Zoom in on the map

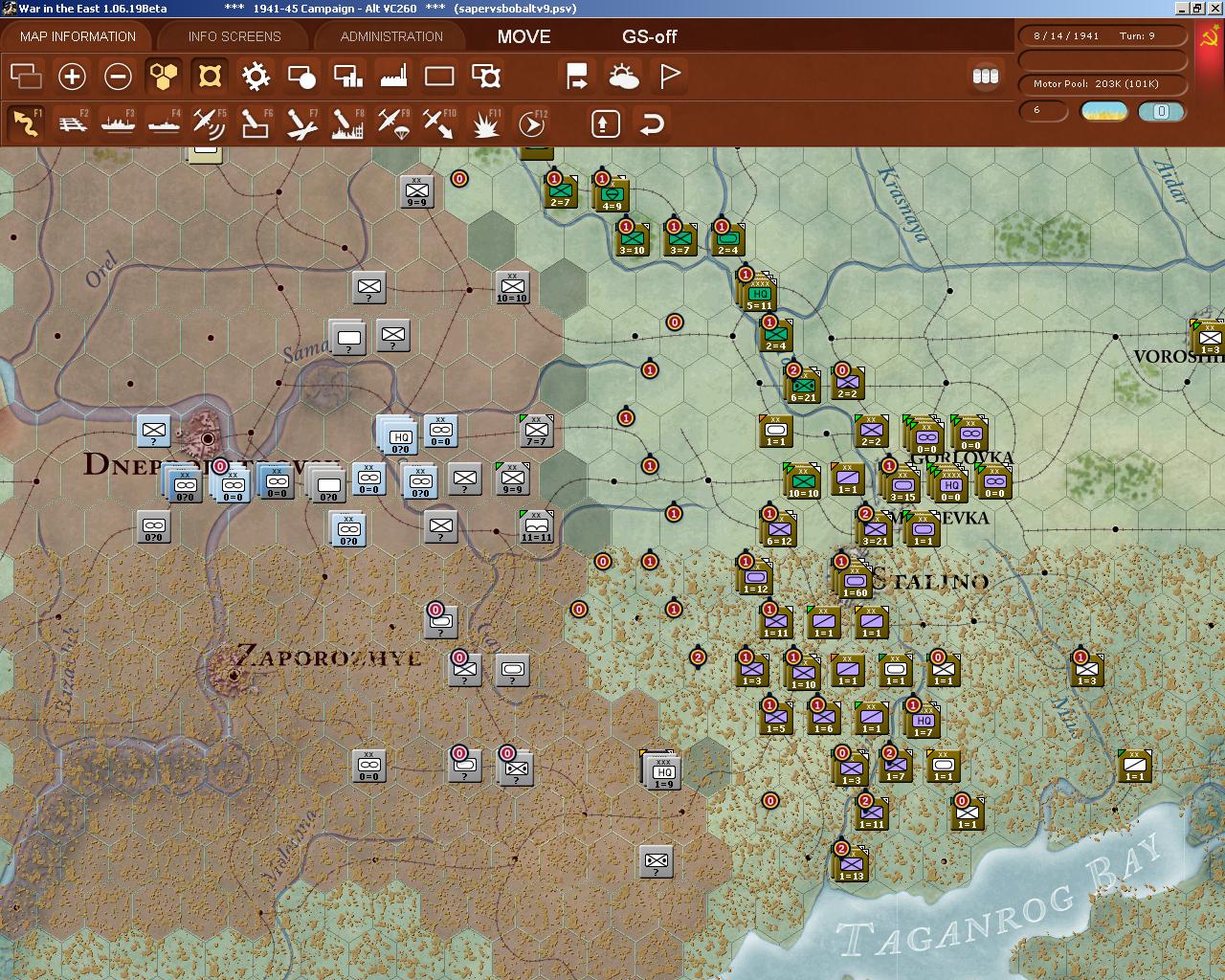72,76
